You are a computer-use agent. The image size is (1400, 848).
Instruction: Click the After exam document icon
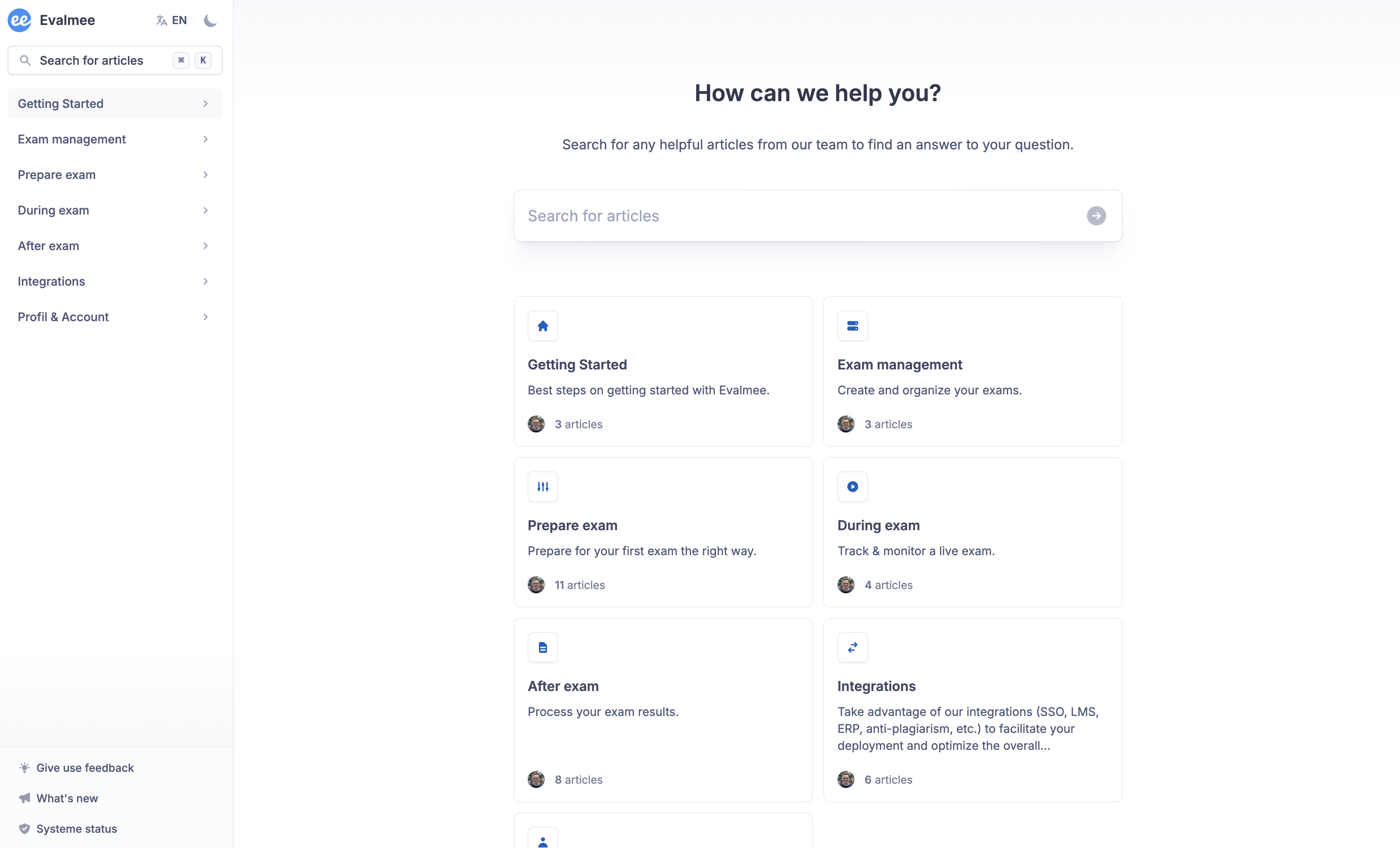click(543, 647)
